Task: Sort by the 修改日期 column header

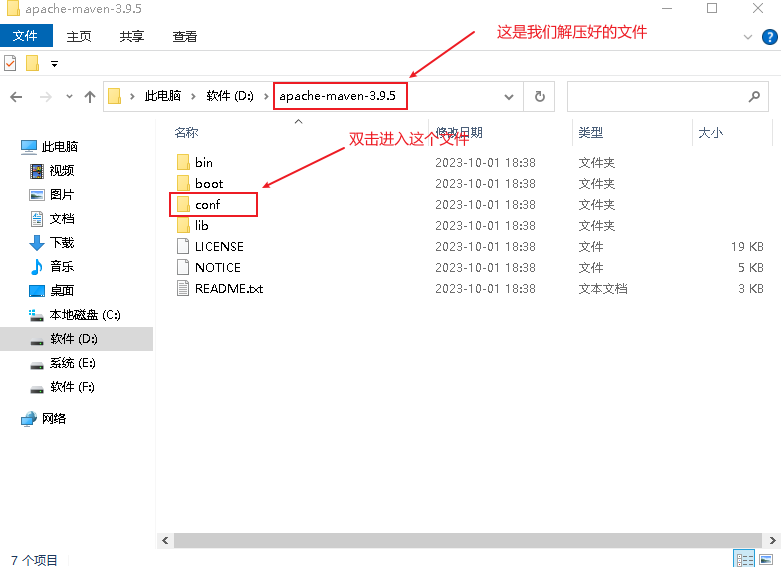Action: 459,133
